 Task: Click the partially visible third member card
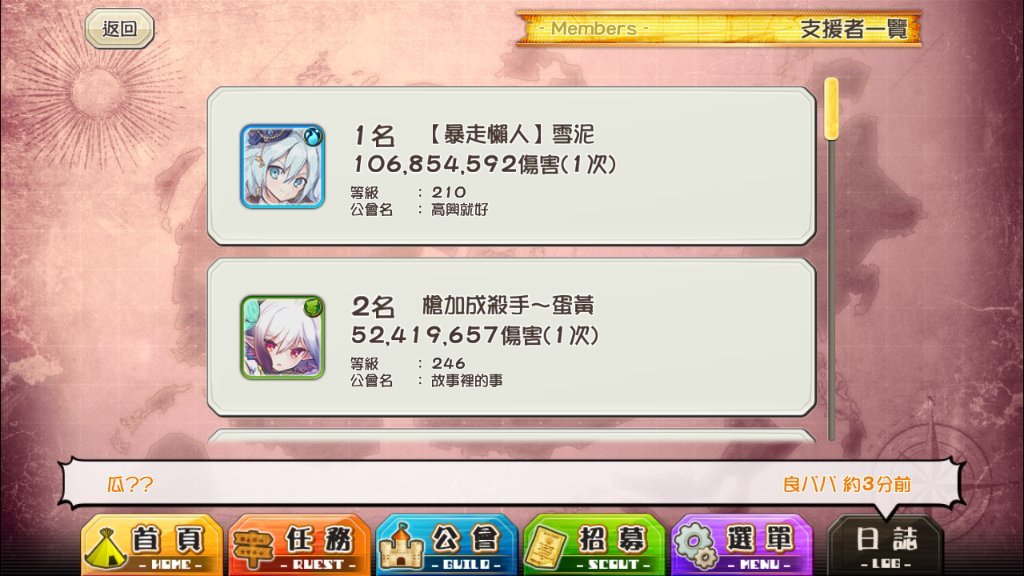pos(511,436)
